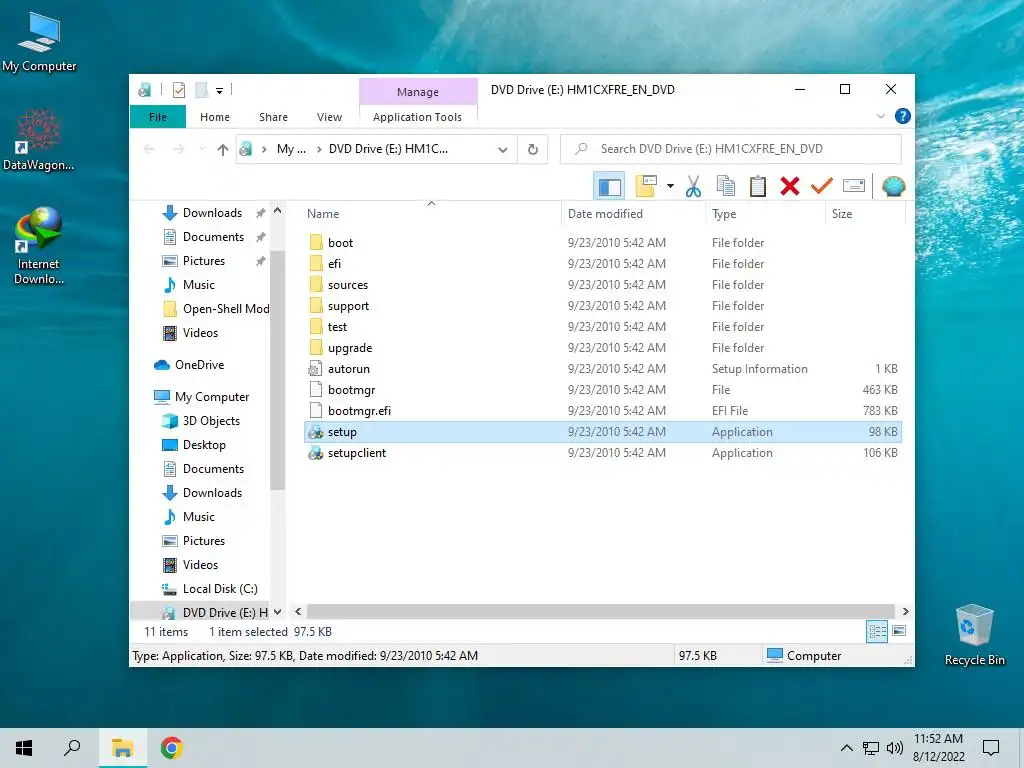Expand the ribbon with the chevron
Screen dimensions: 1024x768
(880, 116)
